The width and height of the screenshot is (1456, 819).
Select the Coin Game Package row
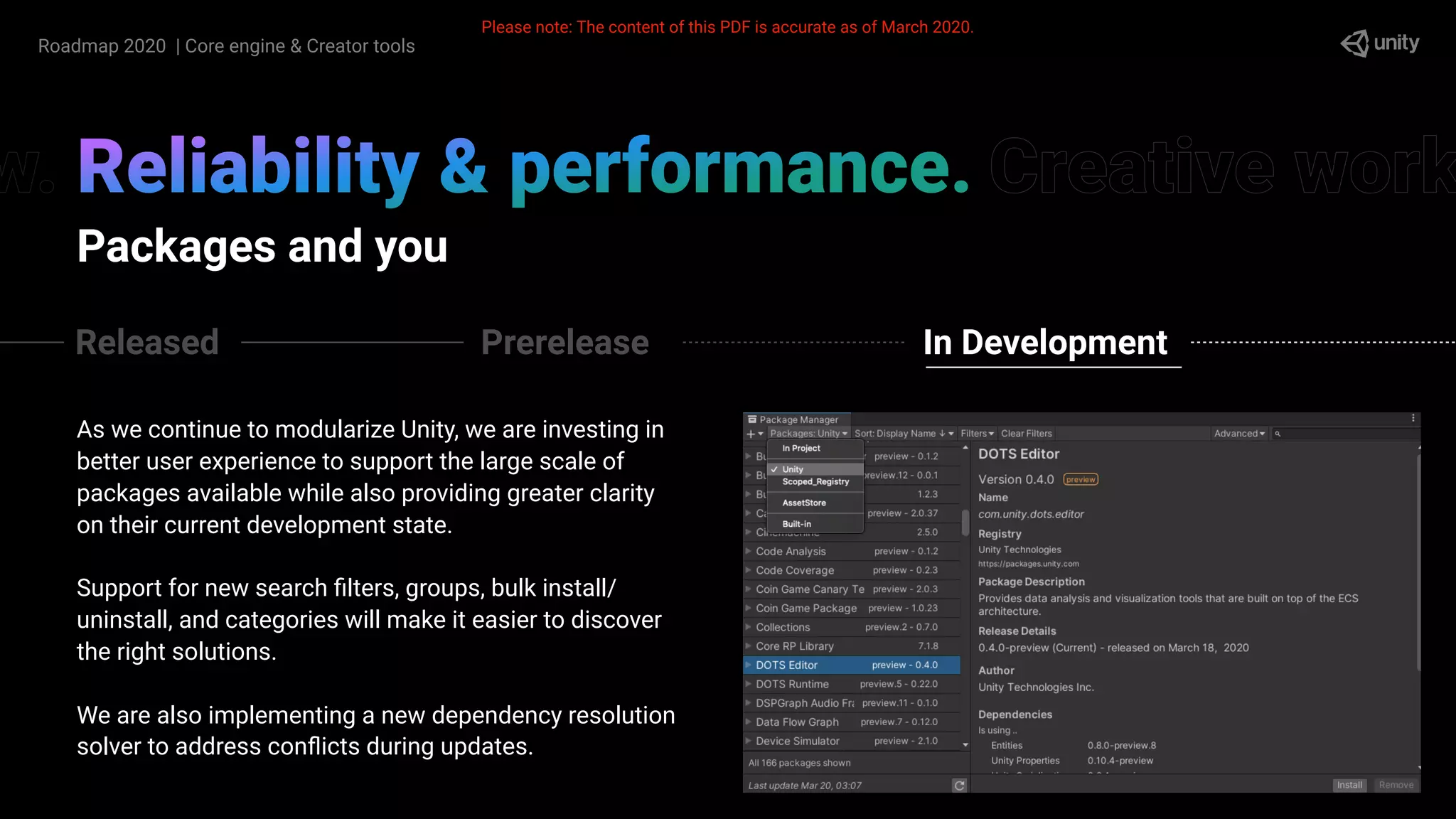[851, 608]
